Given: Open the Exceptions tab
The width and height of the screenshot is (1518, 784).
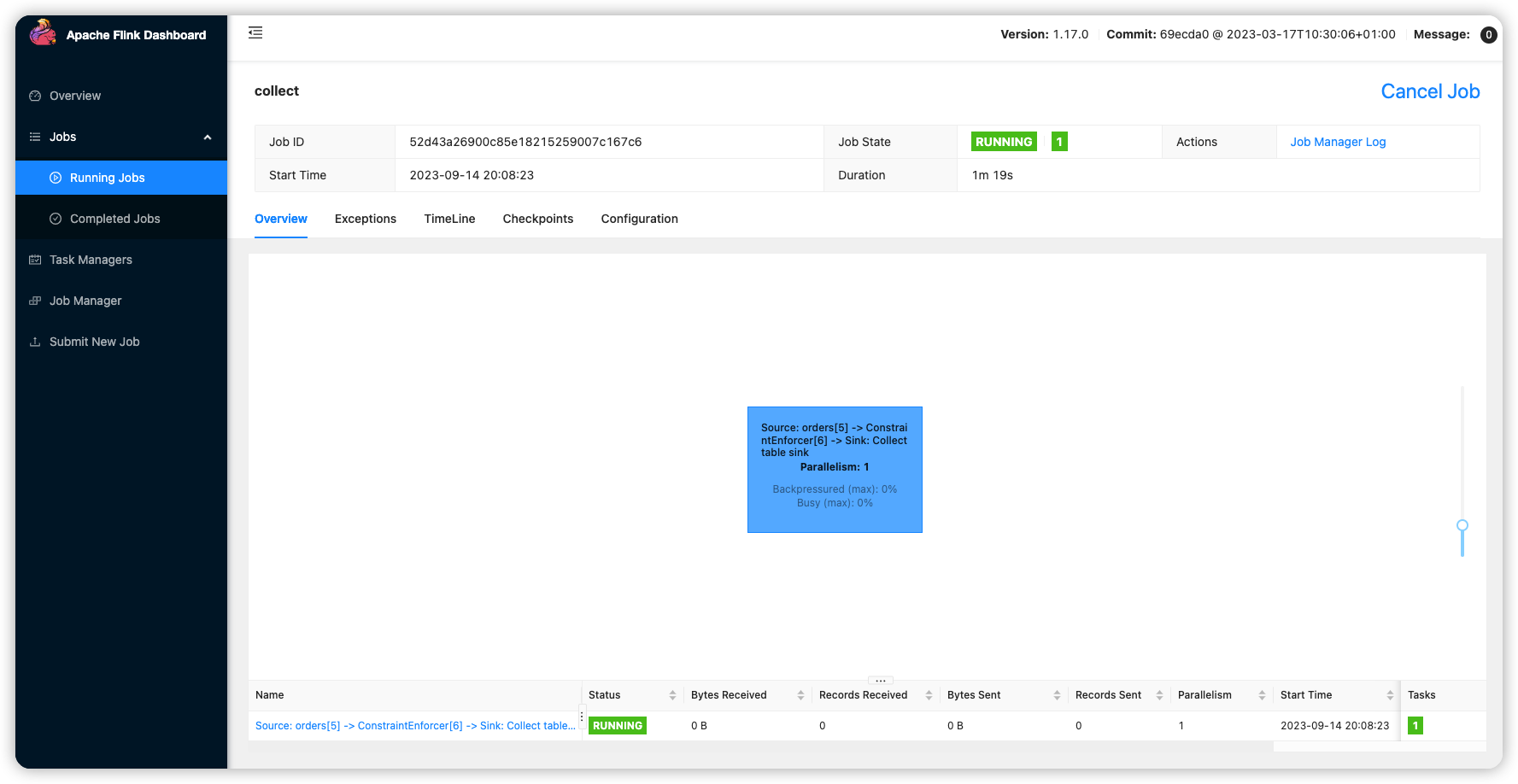Looking at the screenshot, I should (365, 219).
